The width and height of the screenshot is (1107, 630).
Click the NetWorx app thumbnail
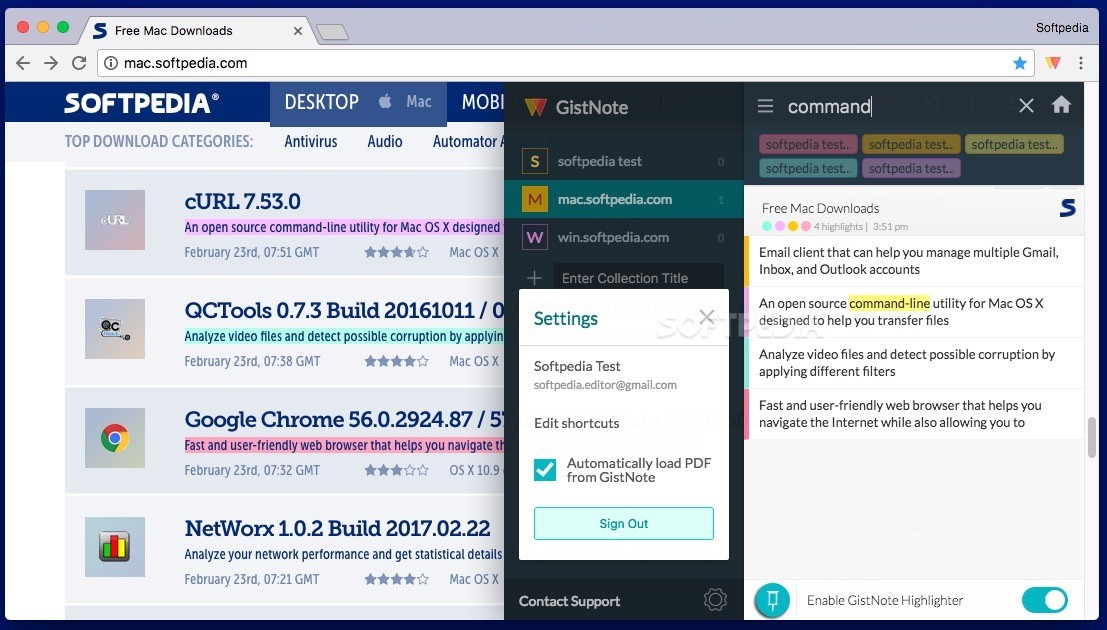coord(115,547)
